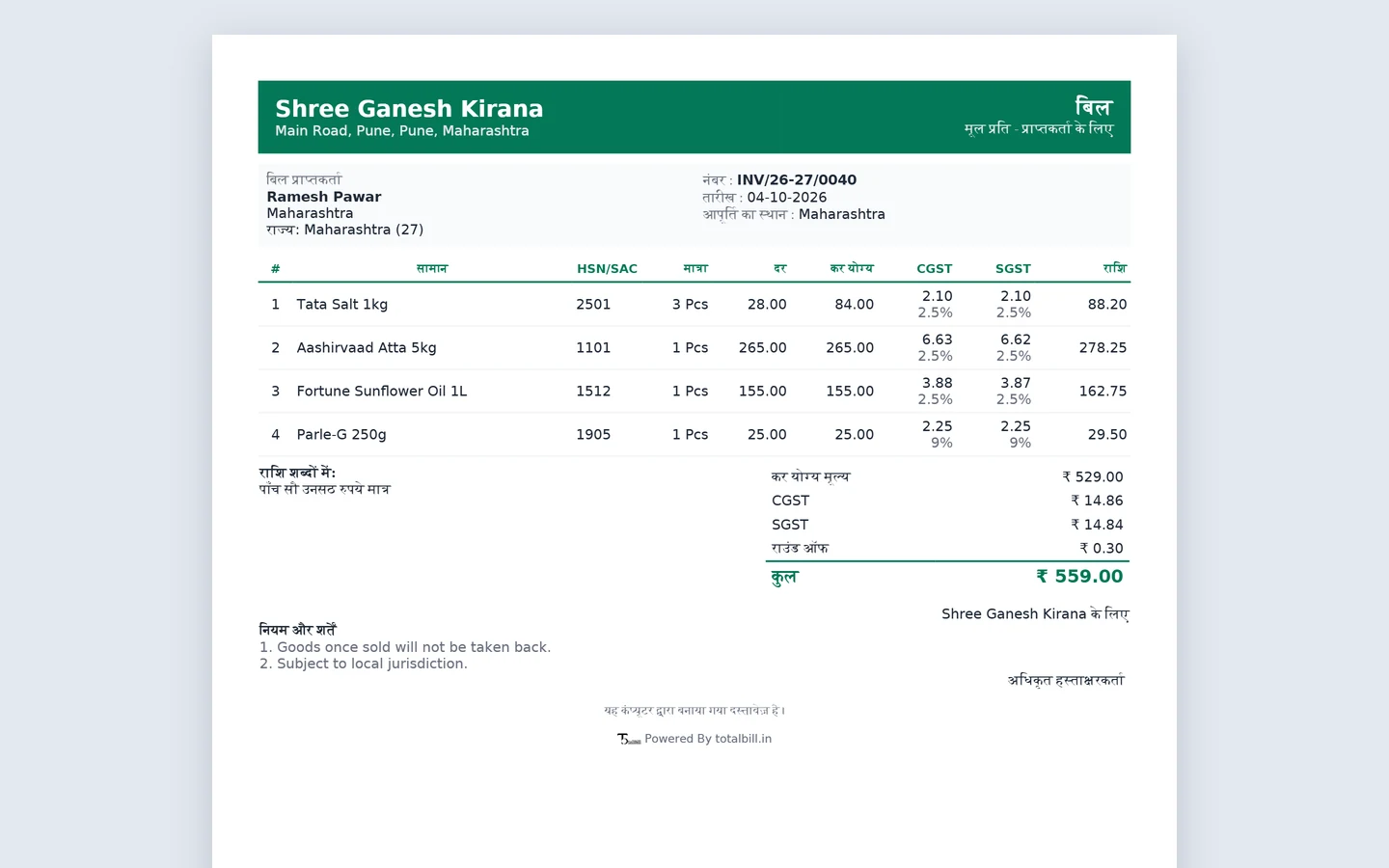Select the बिल title in the header

(1094, 106)
